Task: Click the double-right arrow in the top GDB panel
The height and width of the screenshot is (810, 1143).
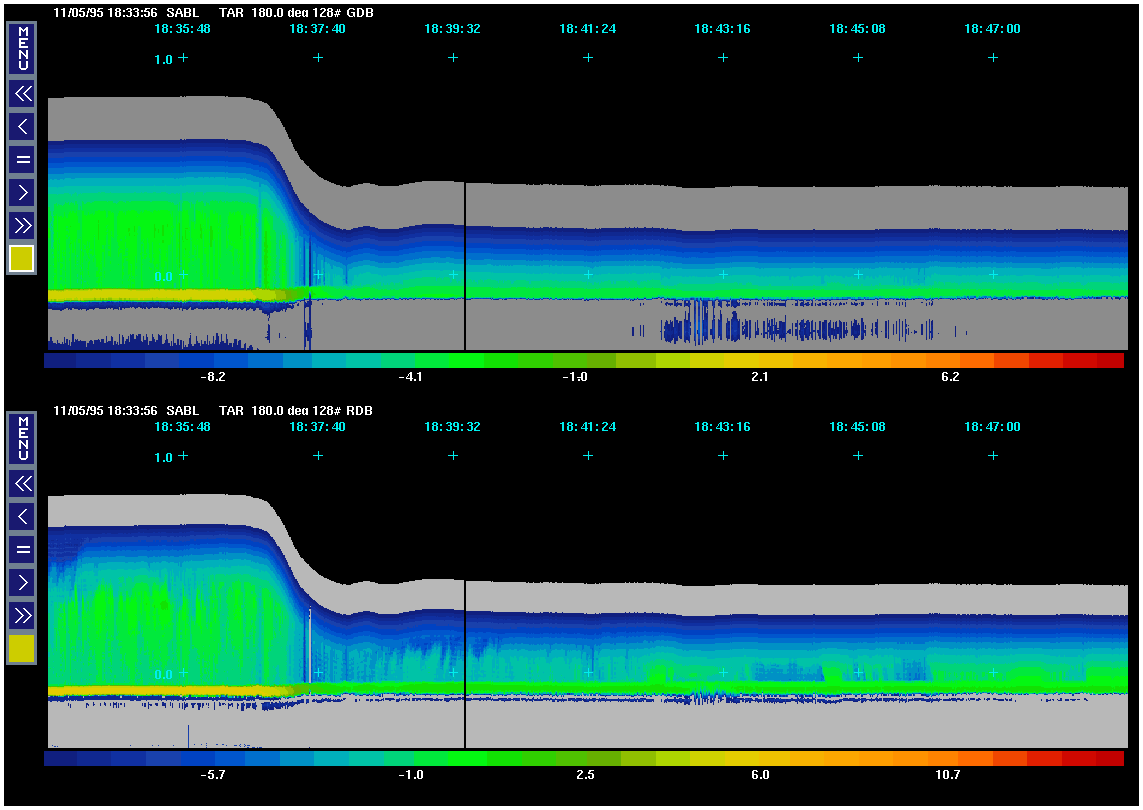Action: [x=22, y=224]
